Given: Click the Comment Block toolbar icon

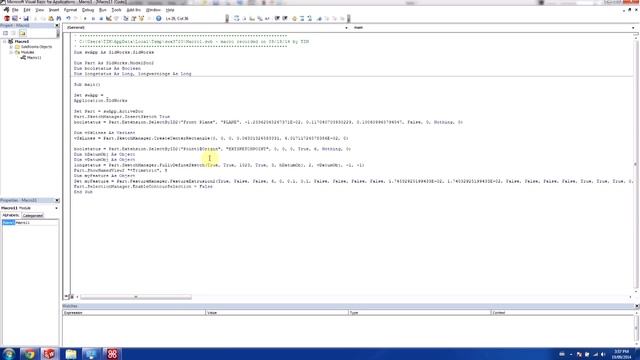Looking at the screenshot, I should 302,18.
